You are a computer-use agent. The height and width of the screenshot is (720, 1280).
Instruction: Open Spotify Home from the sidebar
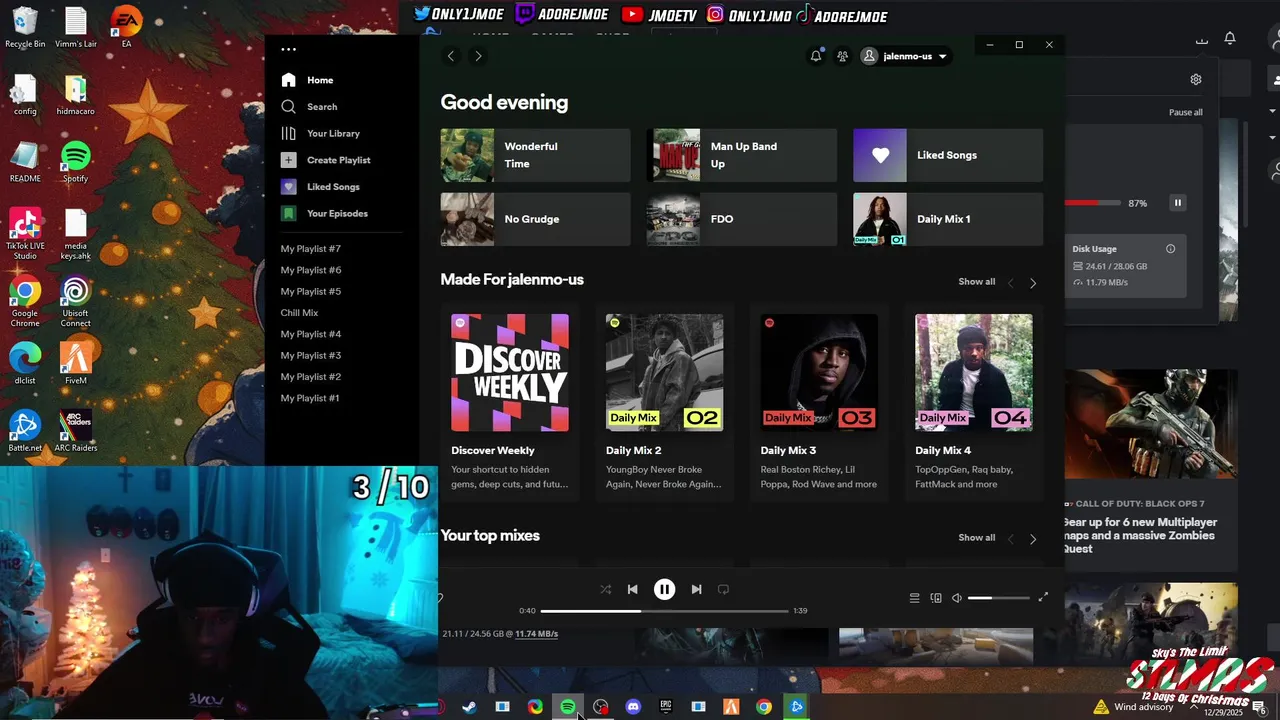[308, 80]
